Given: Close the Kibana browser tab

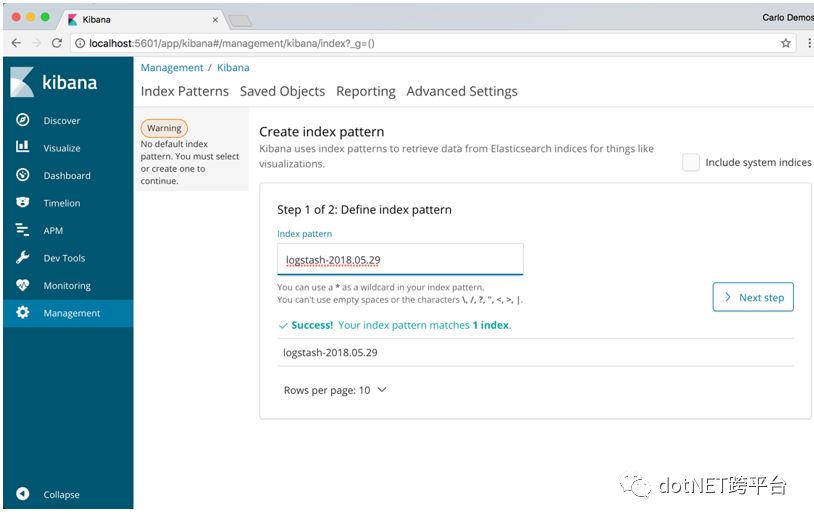Looking at the screenshot, I should pos(215,20).
